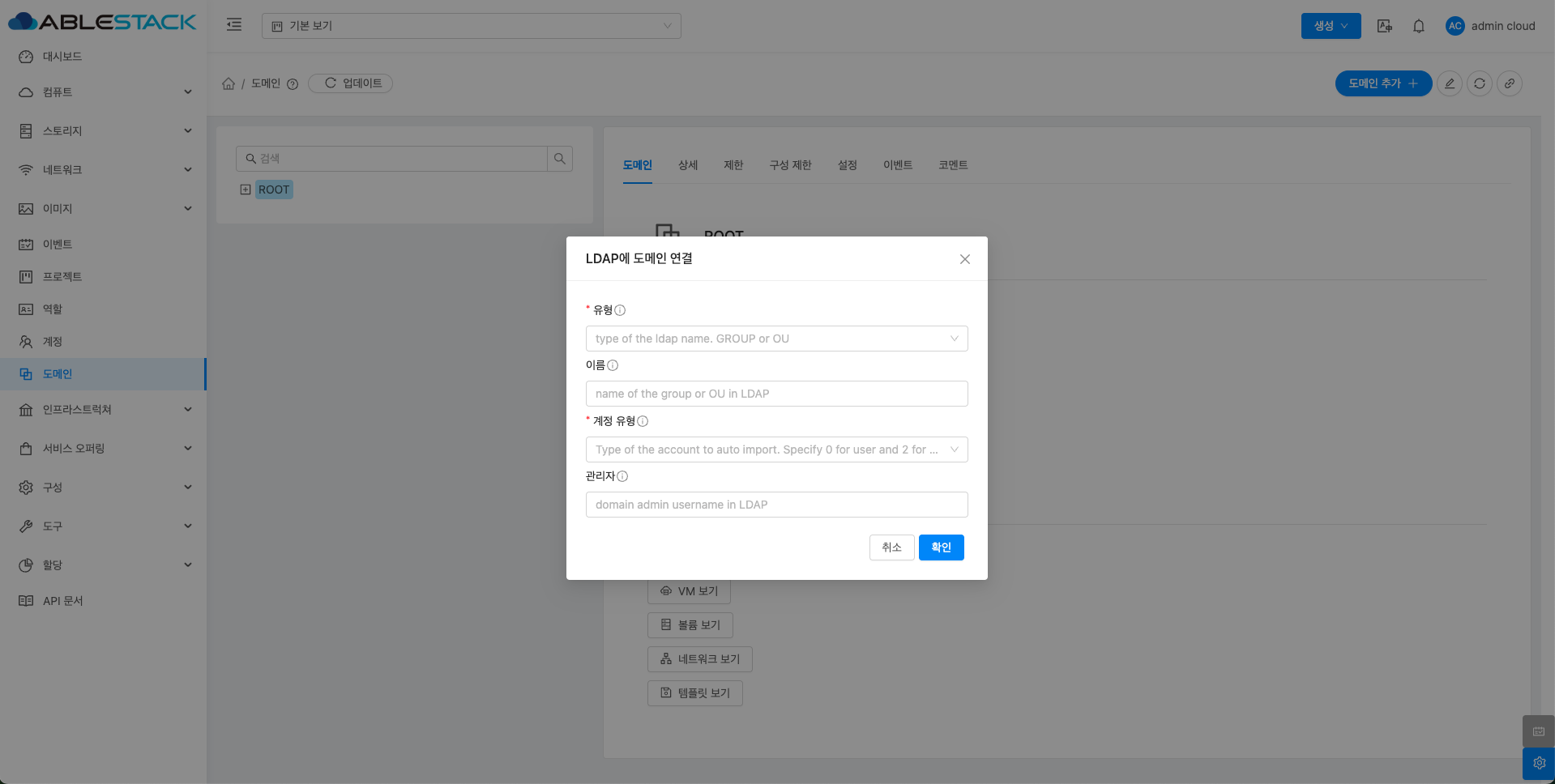Expand the 스토리지 sidebar menu
1555x784 pixels.
point(103,131)
